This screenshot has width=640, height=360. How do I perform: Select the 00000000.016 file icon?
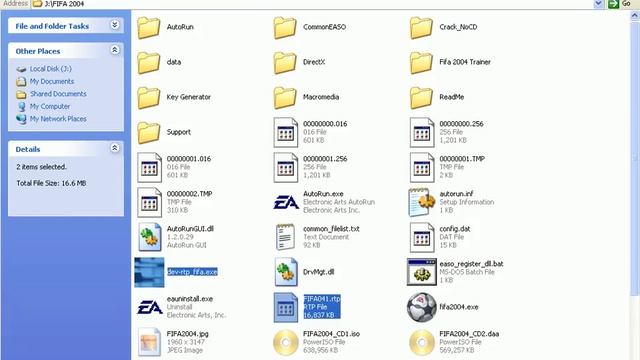pyautogui.click(x=285, y=132)
